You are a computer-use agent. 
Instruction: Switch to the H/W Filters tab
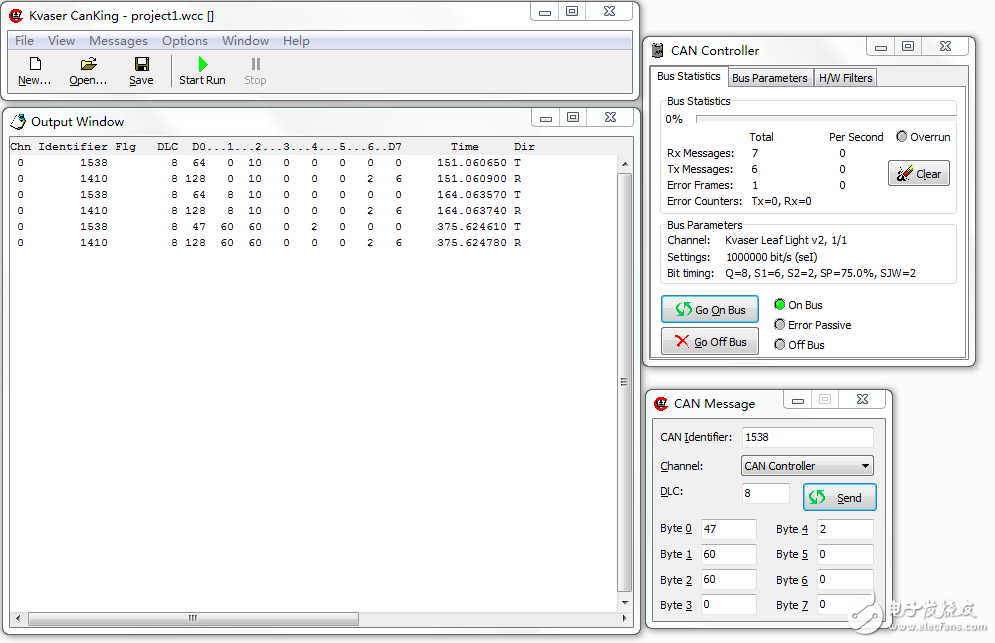coord(845,78)
